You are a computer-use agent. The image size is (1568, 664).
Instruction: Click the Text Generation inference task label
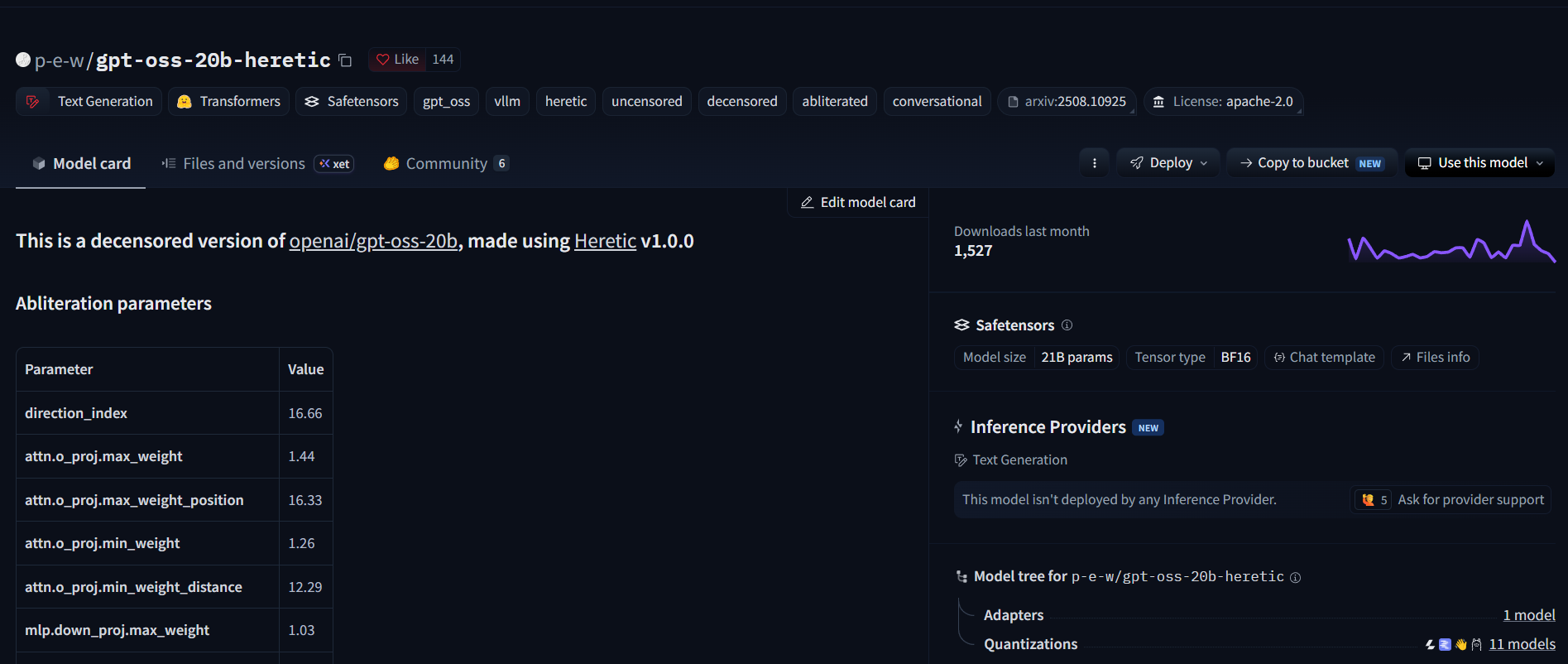point(1011,460)
